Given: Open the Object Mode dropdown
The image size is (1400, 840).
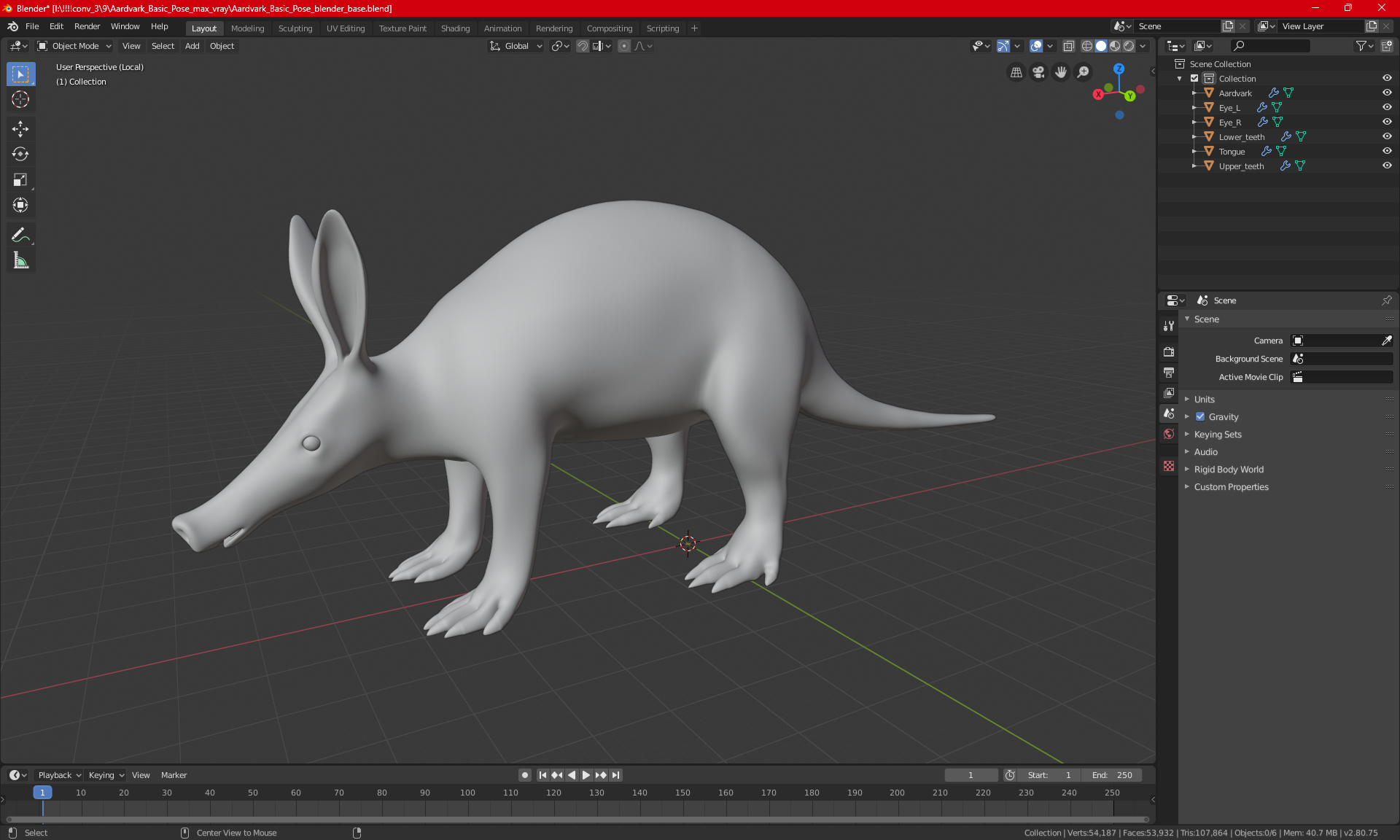Looking at the screenshot, I should pos(74,46).
